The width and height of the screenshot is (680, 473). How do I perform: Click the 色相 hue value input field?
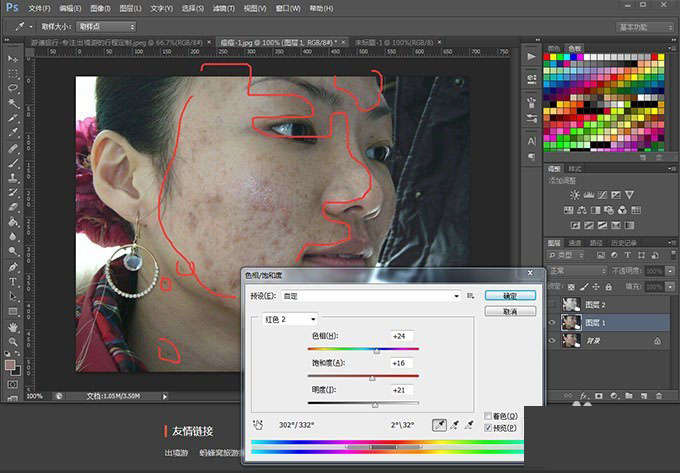pyautogui.click(x=404, y=337)
